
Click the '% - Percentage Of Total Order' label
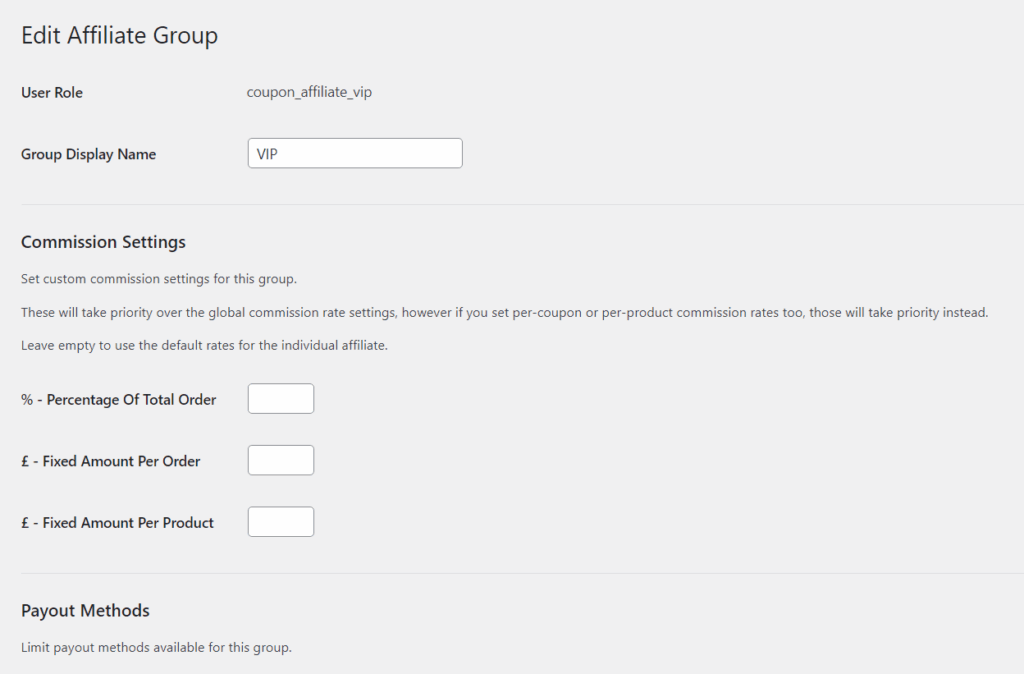(118, 399)
